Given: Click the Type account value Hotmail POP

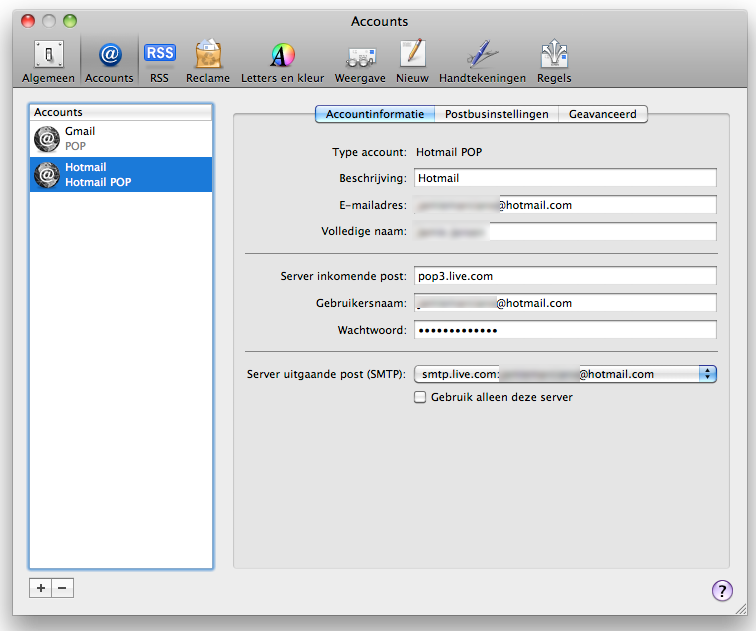Looking at the screenshot, I should 449,152.
